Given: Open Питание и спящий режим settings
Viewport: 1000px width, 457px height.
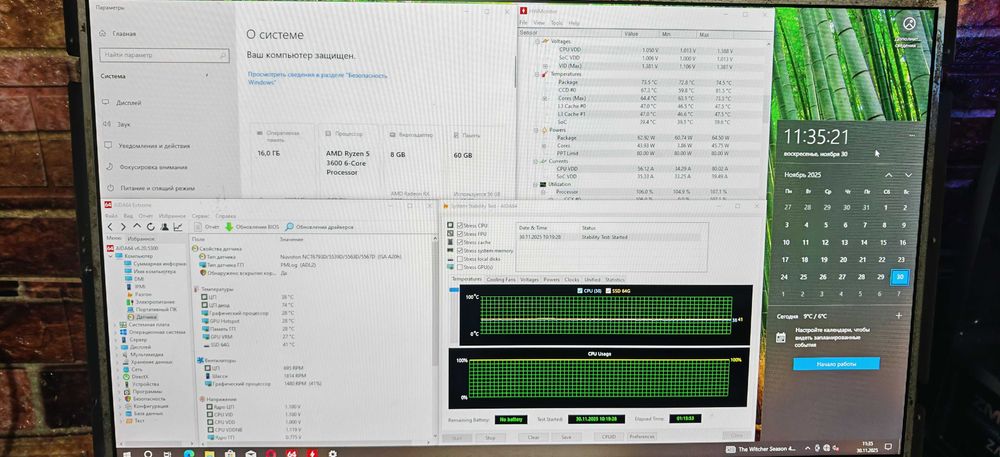Looking at the screenshot, I should tap(149, 189).
